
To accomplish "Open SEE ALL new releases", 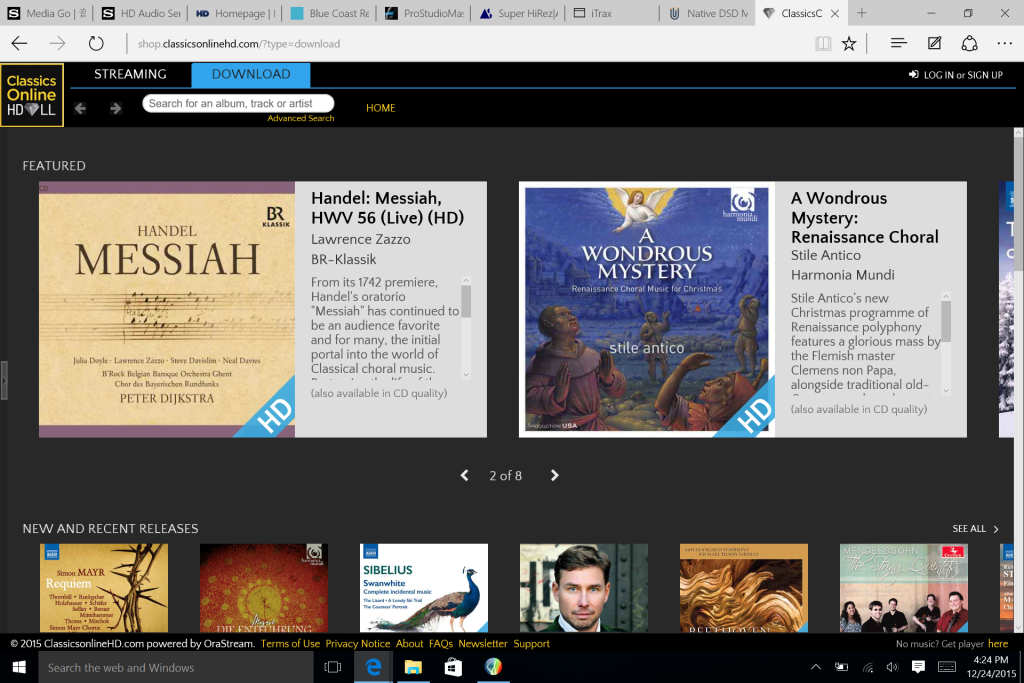I will click(976, 529).
